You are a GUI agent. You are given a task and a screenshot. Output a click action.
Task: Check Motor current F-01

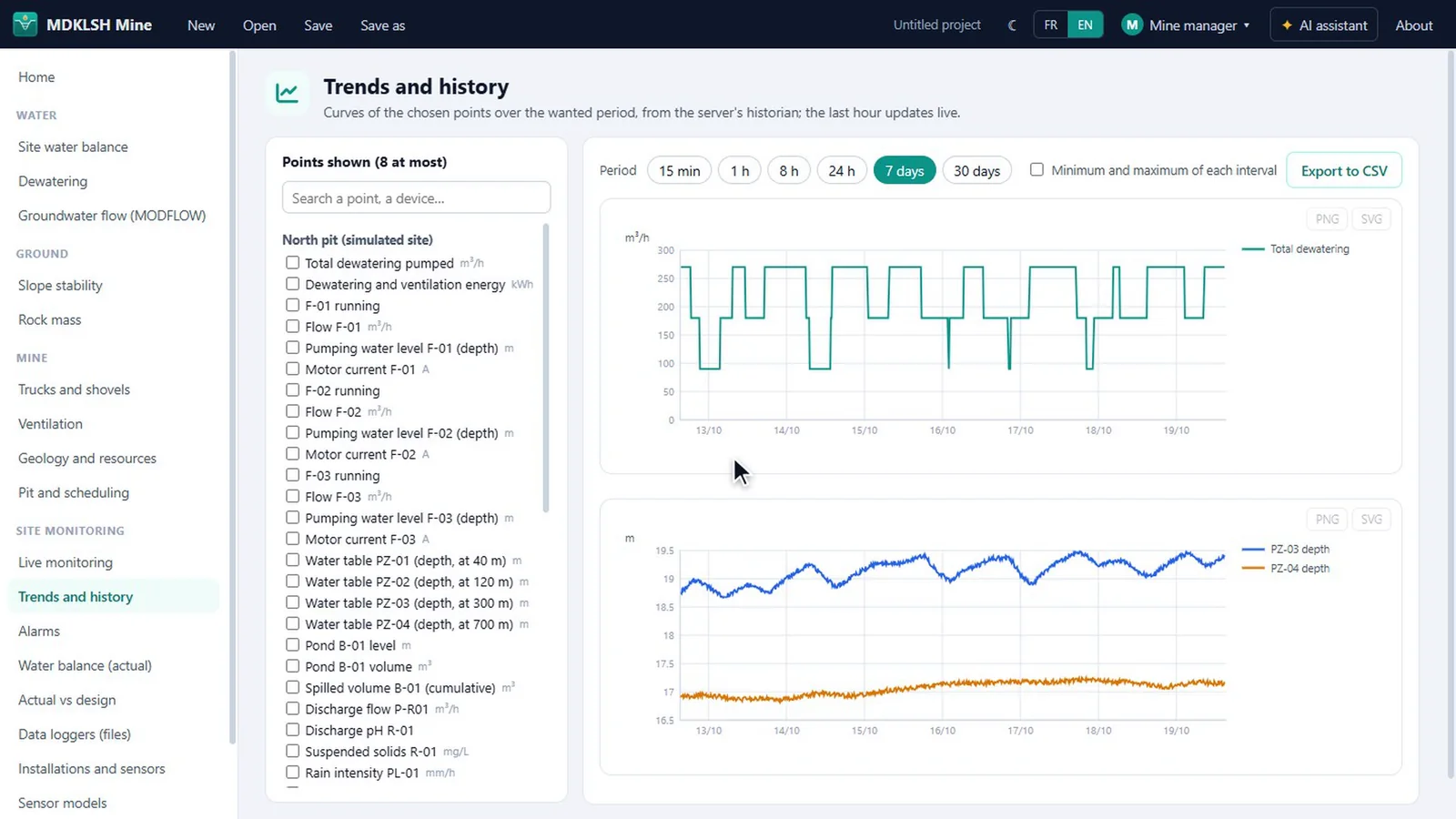(x=293, y=369)
